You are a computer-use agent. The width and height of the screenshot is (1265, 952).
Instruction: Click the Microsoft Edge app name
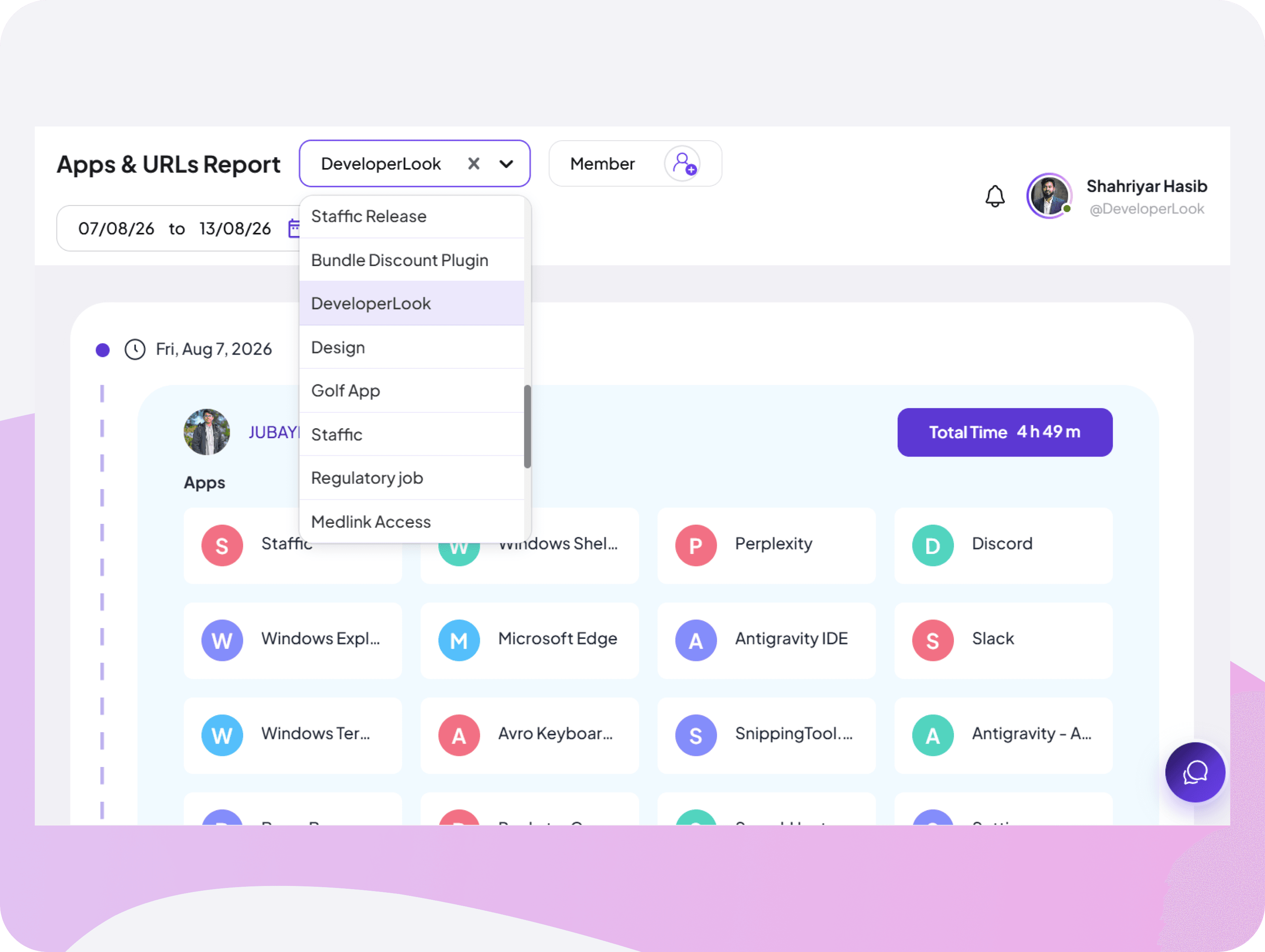click(x=557, y=638)
